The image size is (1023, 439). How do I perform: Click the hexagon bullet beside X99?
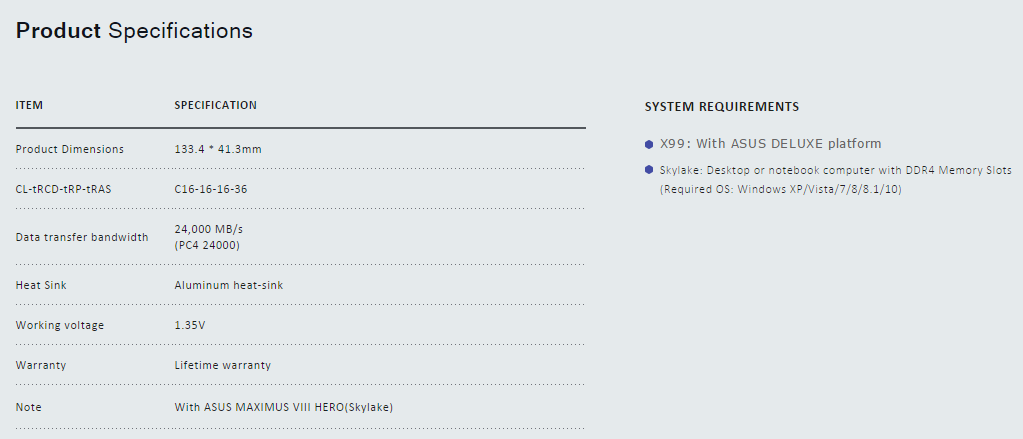click(x=649, y=144)
